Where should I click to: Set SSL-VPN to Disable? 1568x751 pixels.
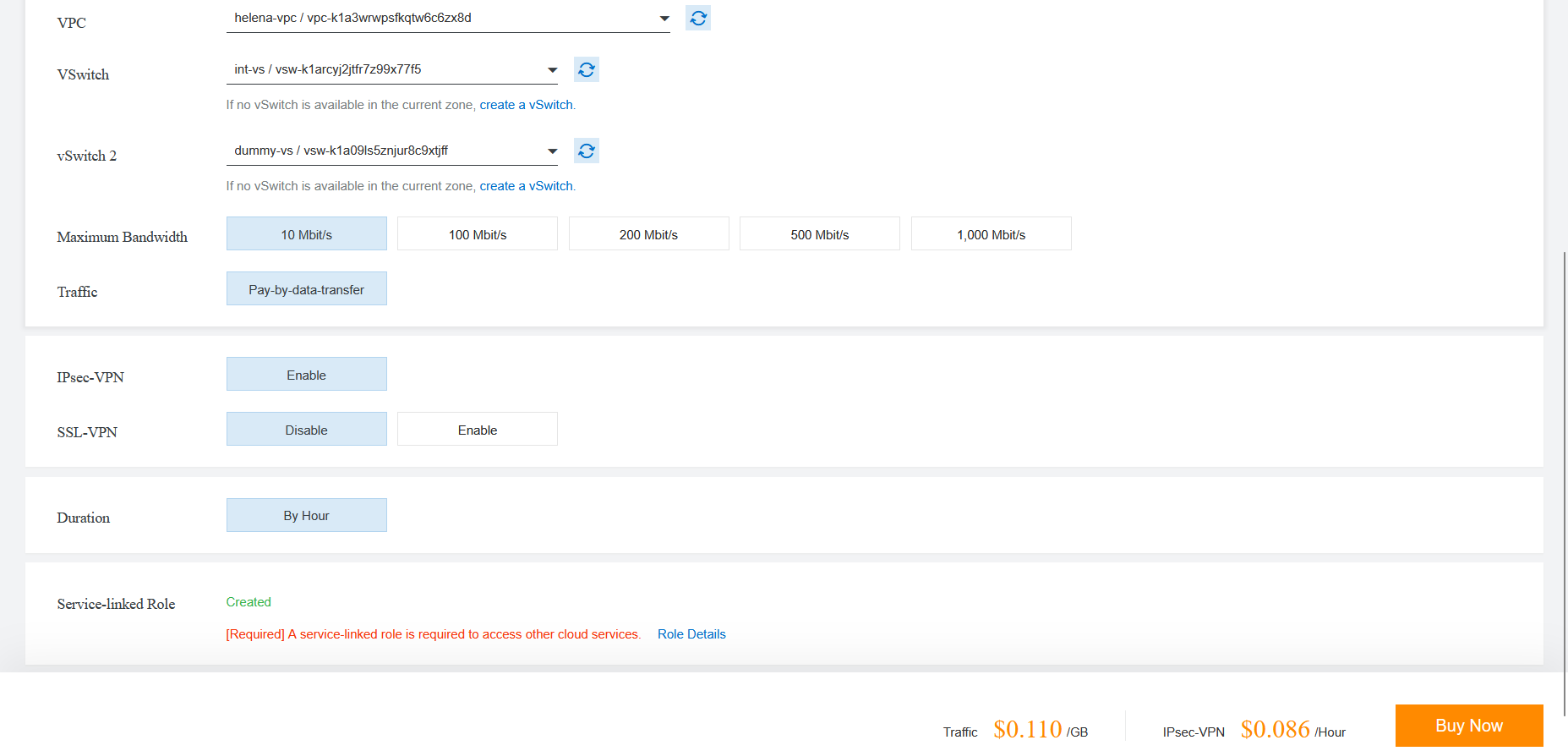(306, 430)
